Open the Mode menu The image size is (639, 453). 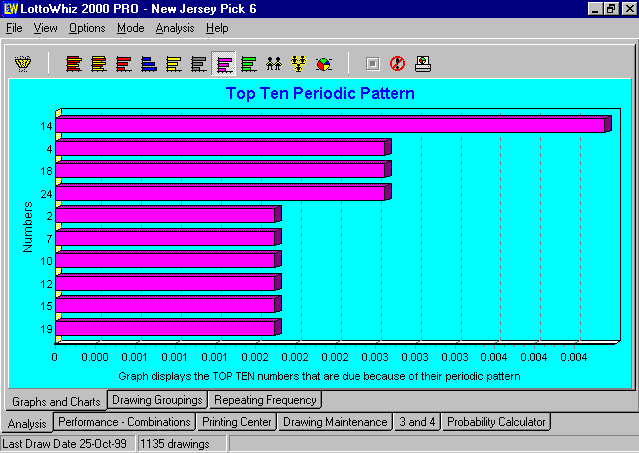coord(130,28)
